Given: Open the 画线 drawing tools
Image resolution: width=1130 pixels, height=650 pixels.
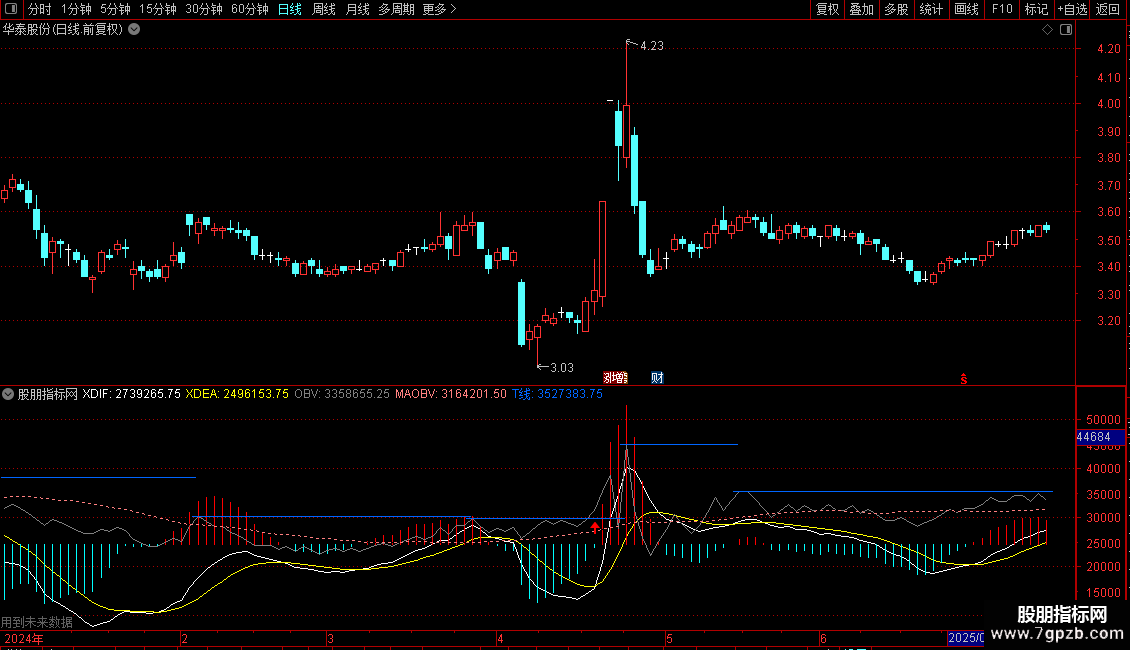Looking at the screenshot, I should coord(966,9).
